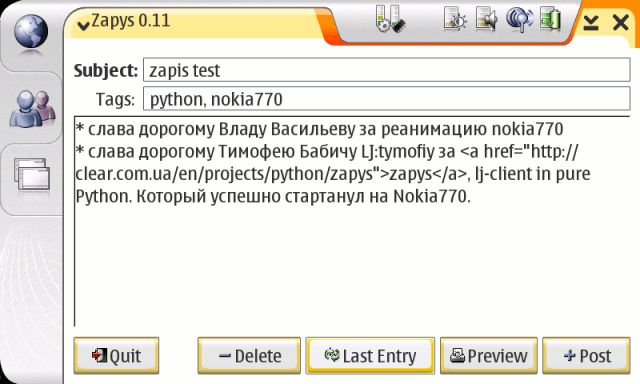This screenshot has height=384, width=640.
Task: Focus the Subject field containing zapis test
Action: (387, 70)
